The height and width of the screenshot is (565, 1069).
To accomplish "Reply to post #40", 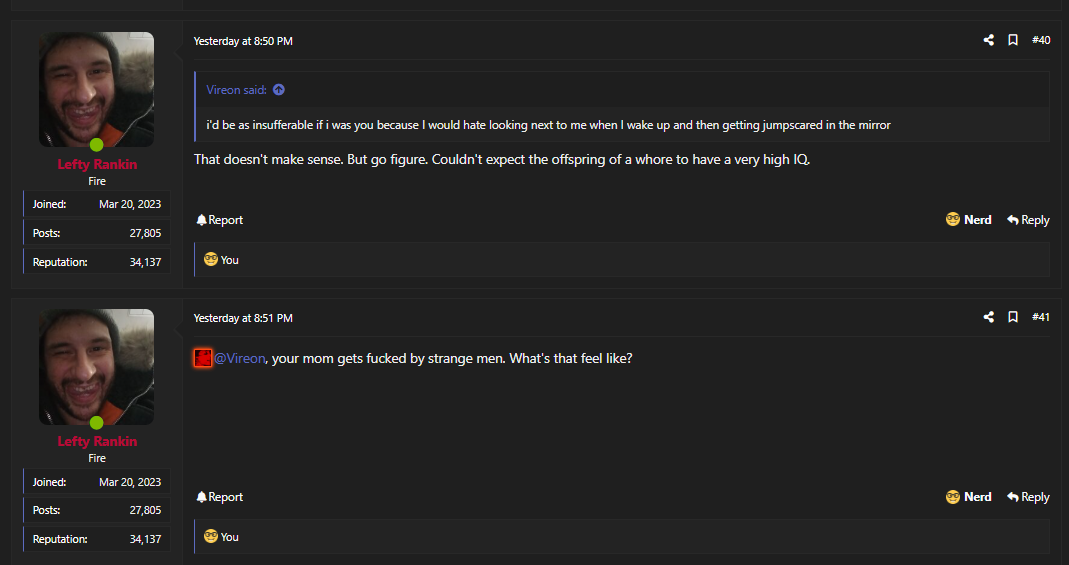I will [1028, 219].
